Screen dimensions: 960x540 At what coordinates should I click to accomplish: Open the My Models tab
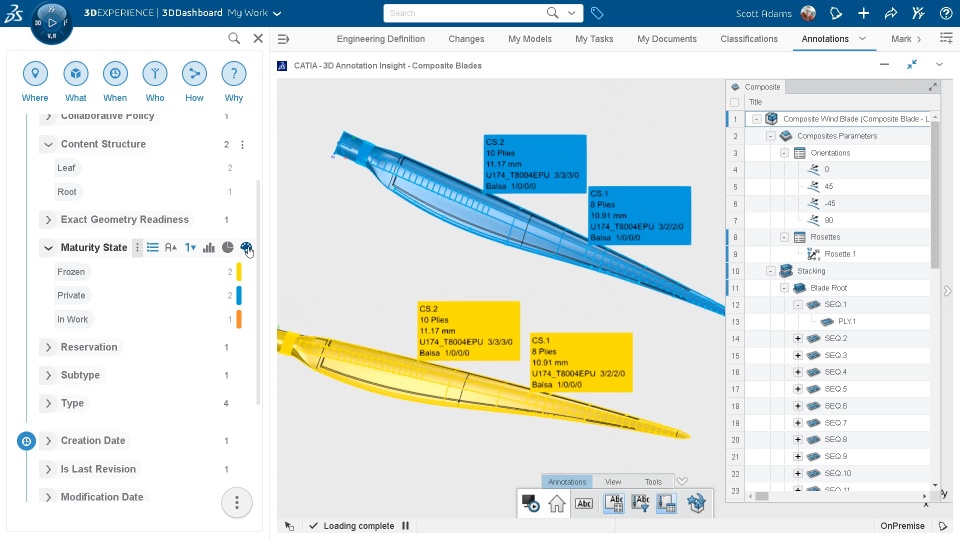coord(530,39)
